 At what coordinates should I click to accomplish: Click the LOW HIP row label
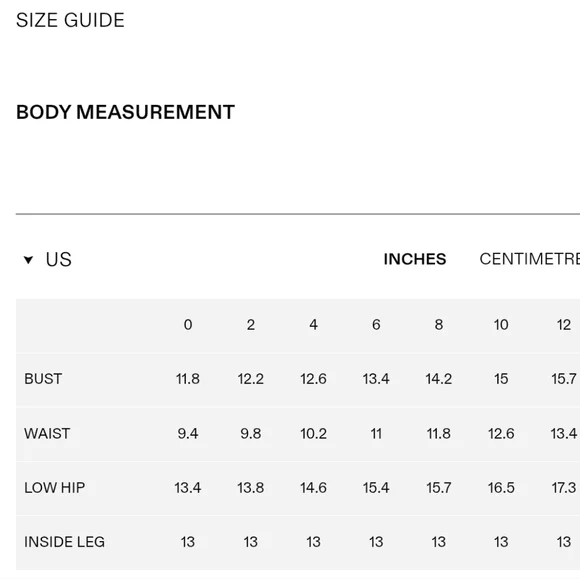click(x=55, y=488)
